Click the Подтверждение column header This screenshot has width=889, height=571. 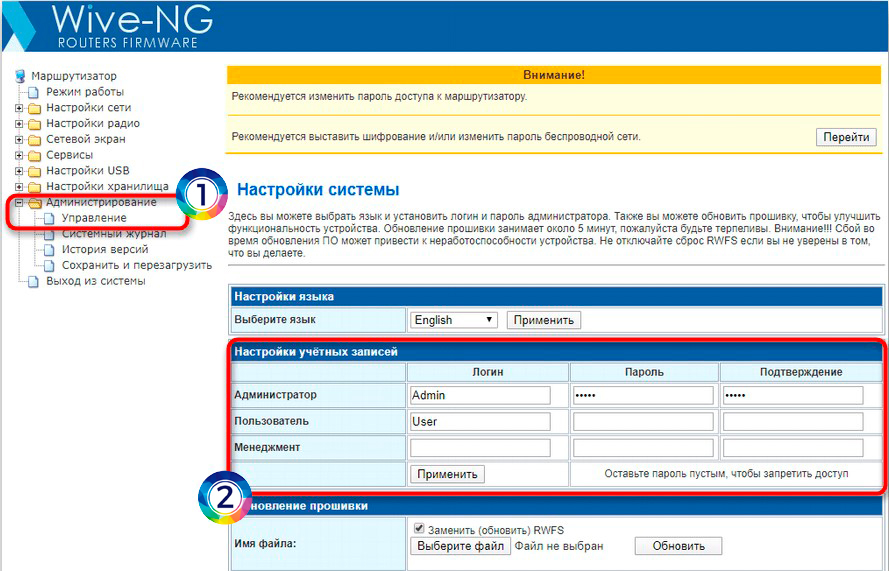(801, 372)
